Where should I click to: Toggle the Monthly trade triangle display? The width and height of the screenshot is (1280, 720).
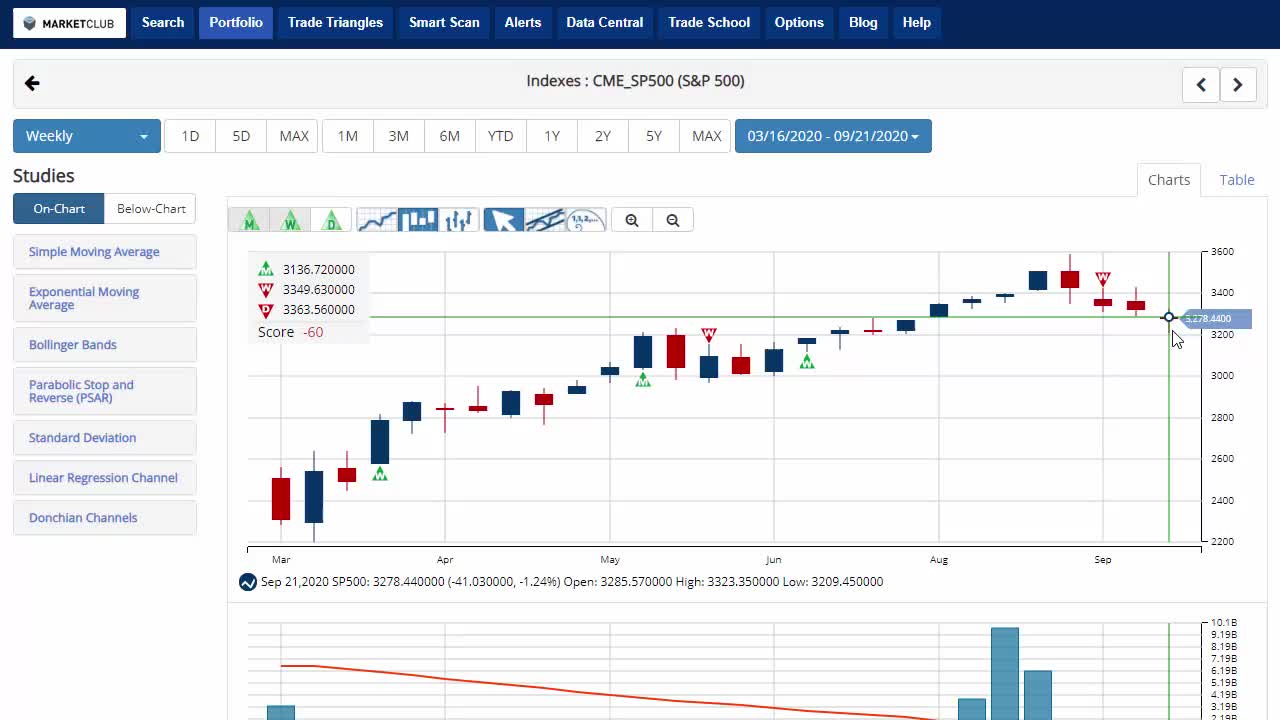click(x=250, y=220)
